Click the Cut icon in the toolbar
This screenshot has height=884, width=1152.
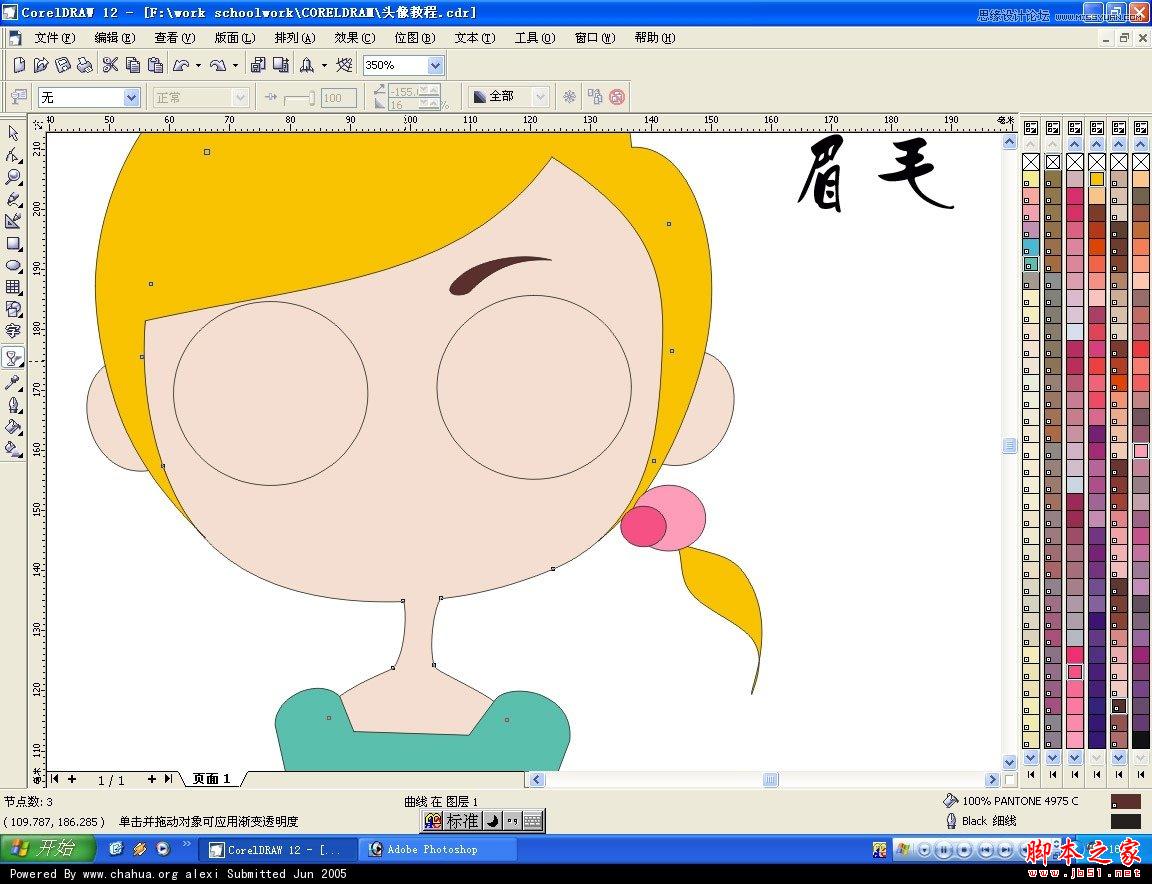coord(111,64)
